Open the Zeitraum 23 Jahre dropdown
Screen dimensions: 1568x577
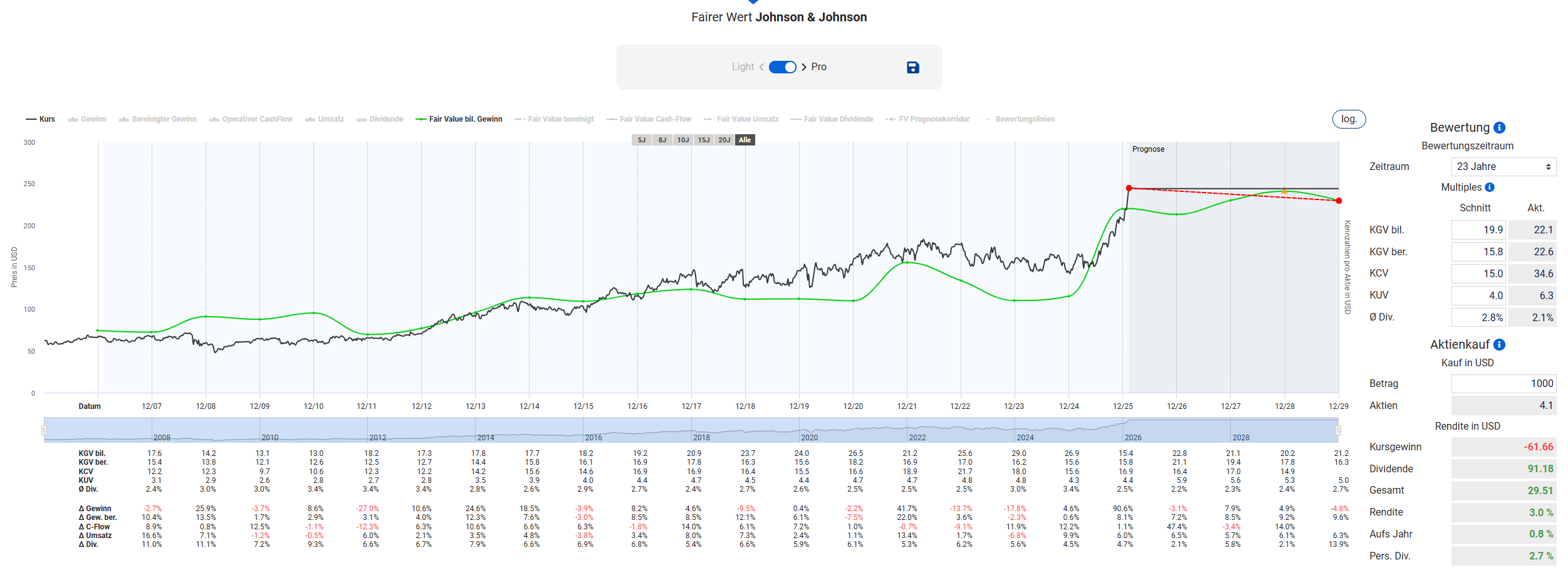click(1503, 167)
